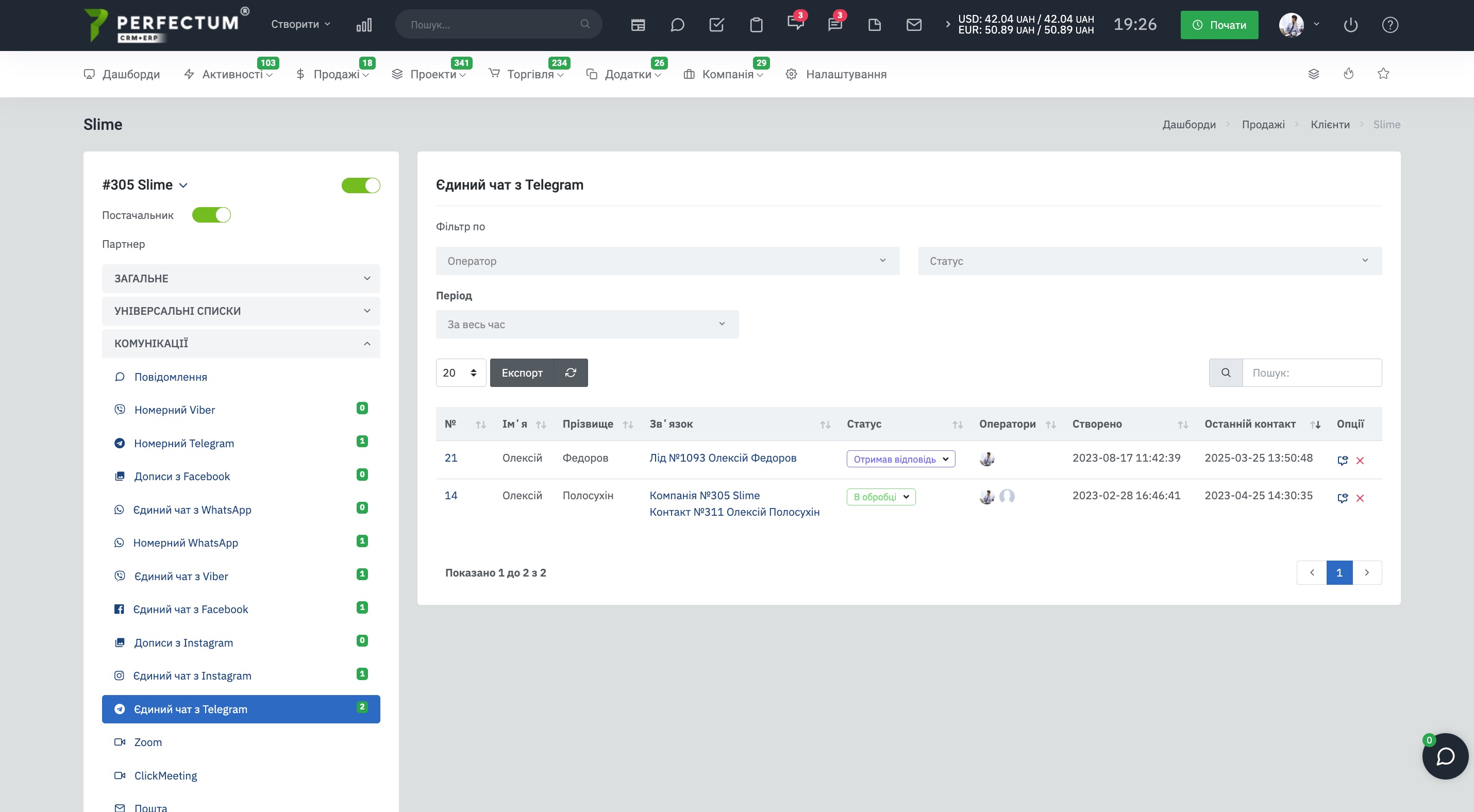This screenshot has width=1474, height=812.
Task: Open status dropdown 'Отримав відповідь' in row 21
Action: point(901,459)
